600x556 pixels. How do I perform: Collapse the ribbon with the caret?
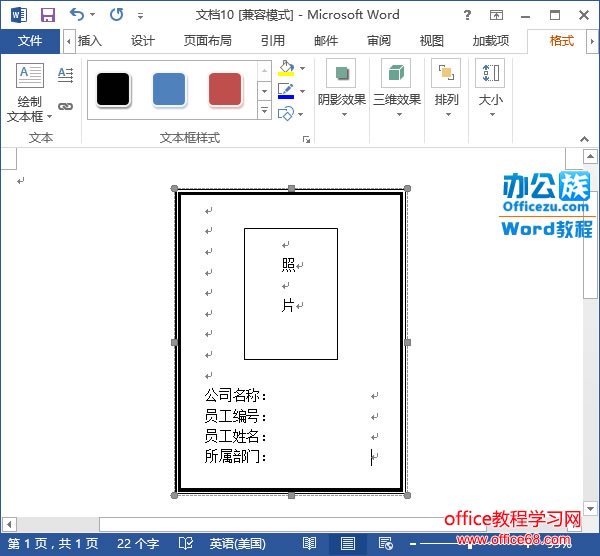584,139
